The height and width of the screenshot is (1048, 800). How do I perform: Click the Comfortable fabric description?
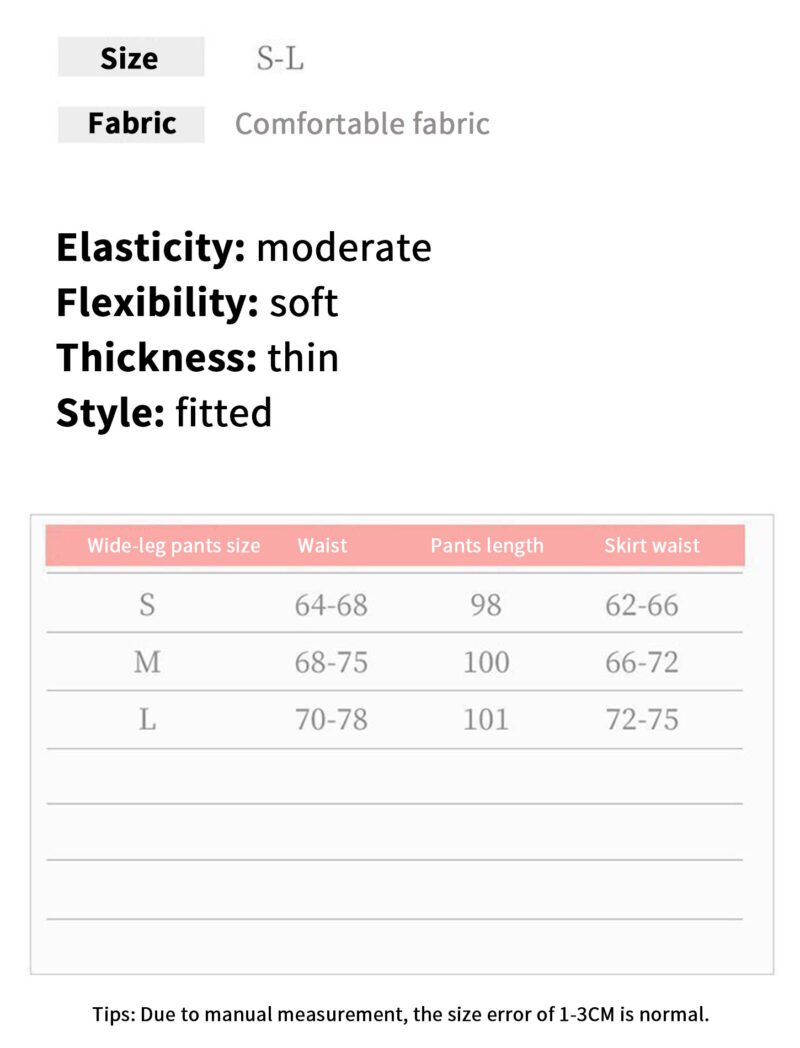(x=362, y=124)
